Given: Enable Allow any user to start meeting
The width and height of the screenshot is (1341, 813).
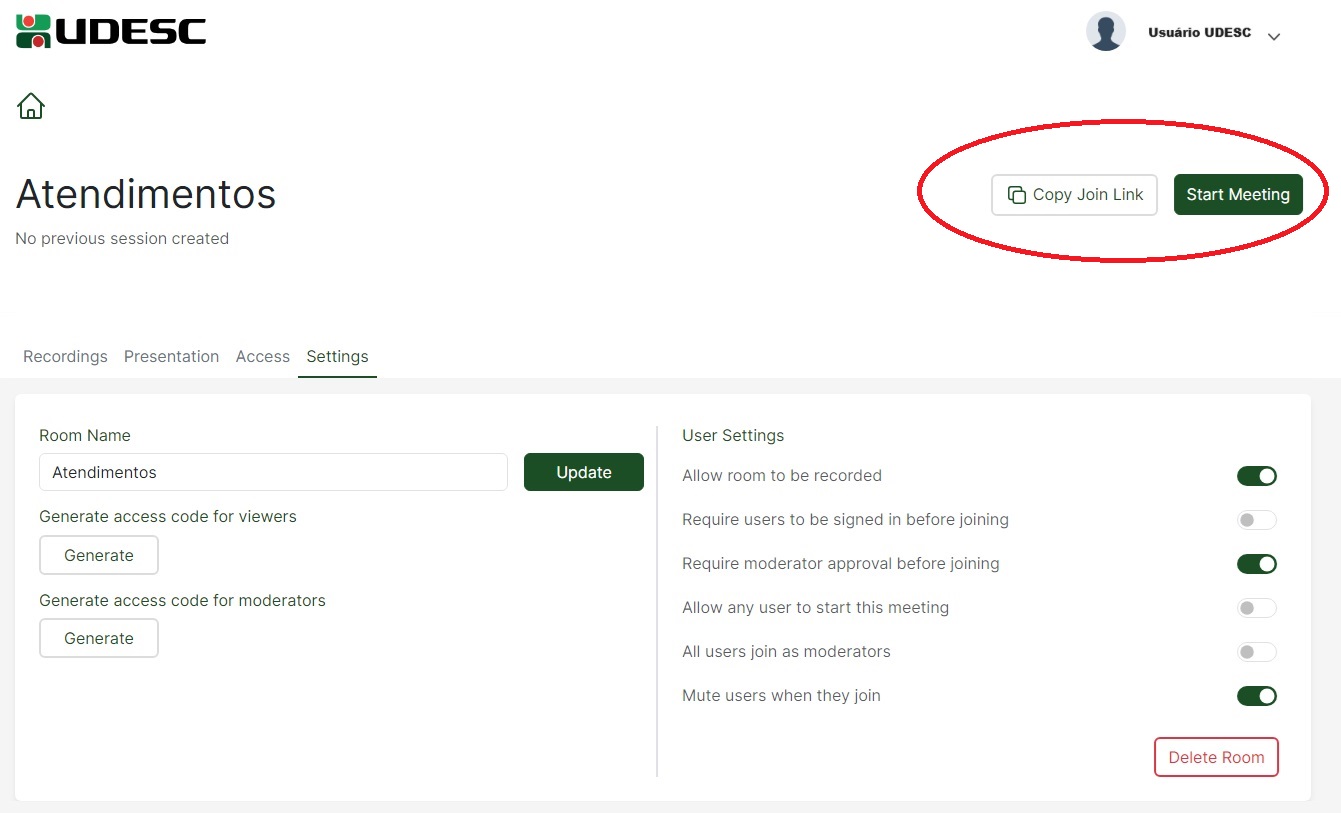Looking at the screenshot, I should click(1256, 608).
